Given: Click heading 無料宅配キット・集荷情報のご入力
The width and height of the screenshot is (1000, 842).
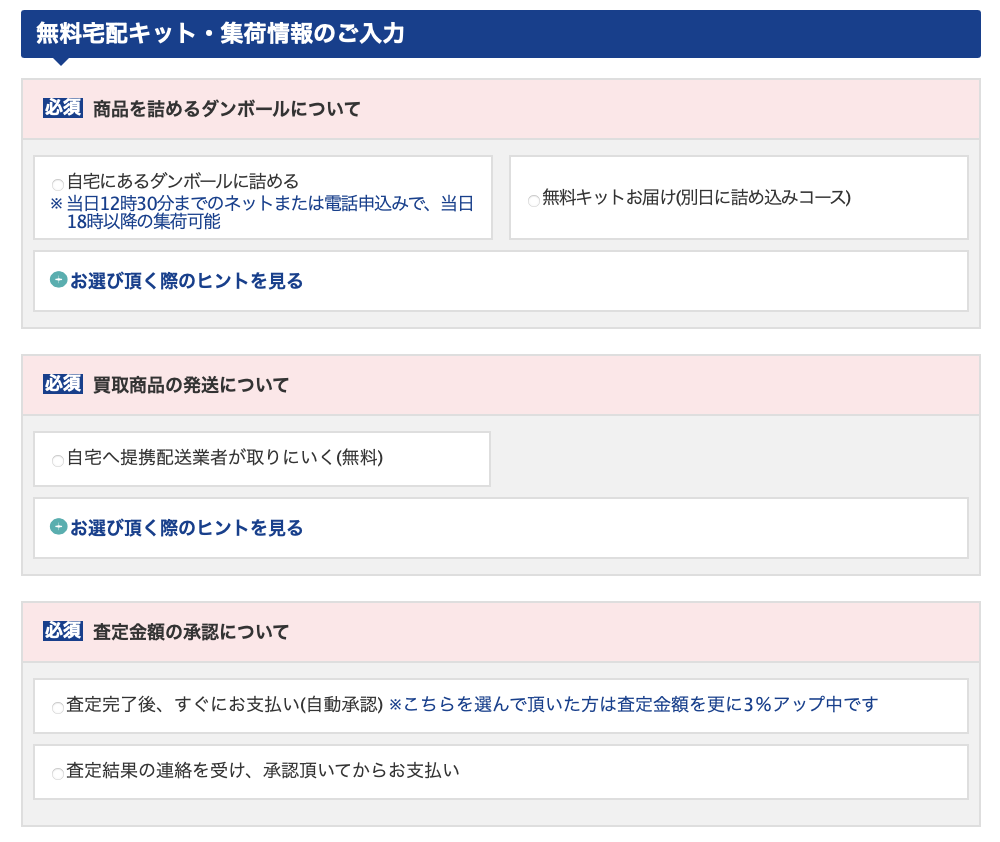Looking at the screenshot, I should pyautogui.click(x=220, y=33).
